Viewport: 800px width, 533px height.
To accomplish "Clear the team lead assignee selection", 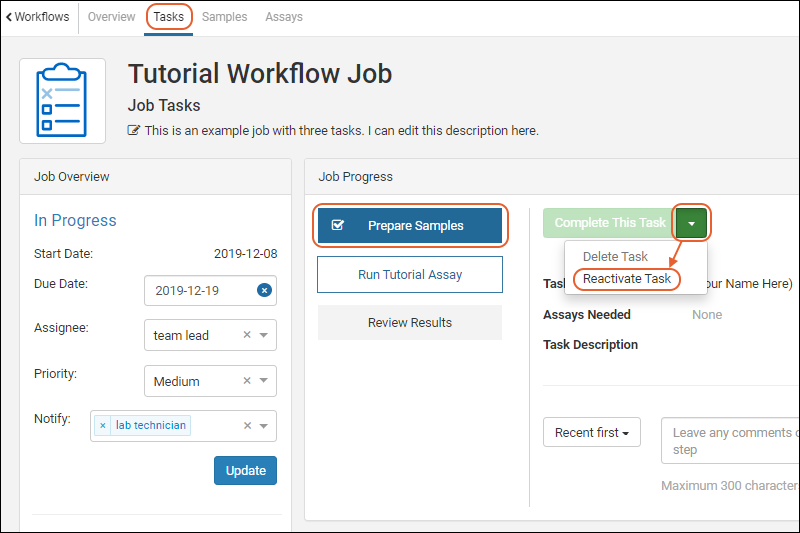I will (247, 336).
